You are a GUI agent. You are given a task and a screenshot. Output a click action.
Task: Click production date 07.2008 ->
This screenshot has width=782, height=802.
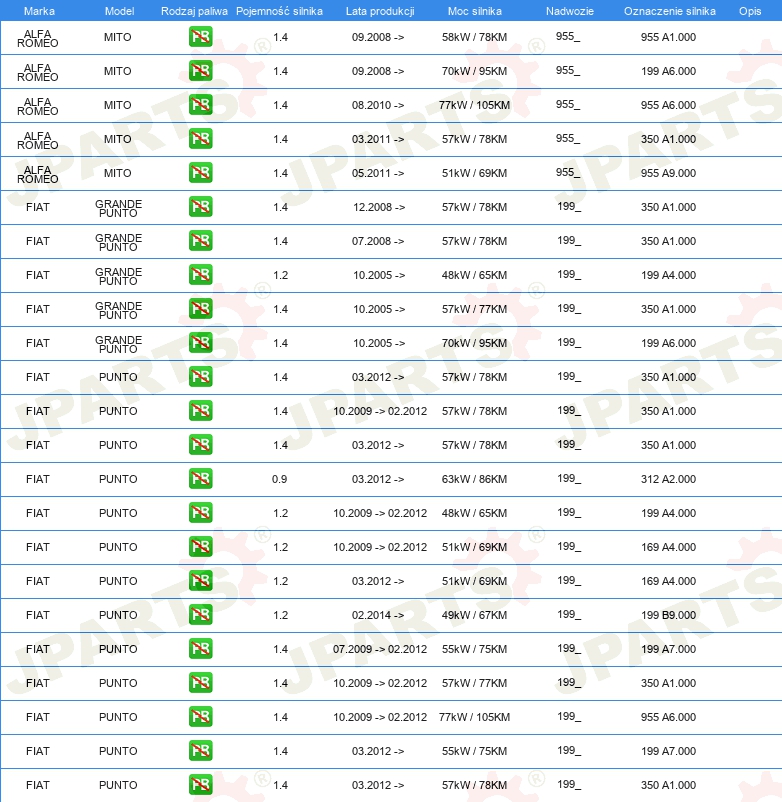point(378,241)
